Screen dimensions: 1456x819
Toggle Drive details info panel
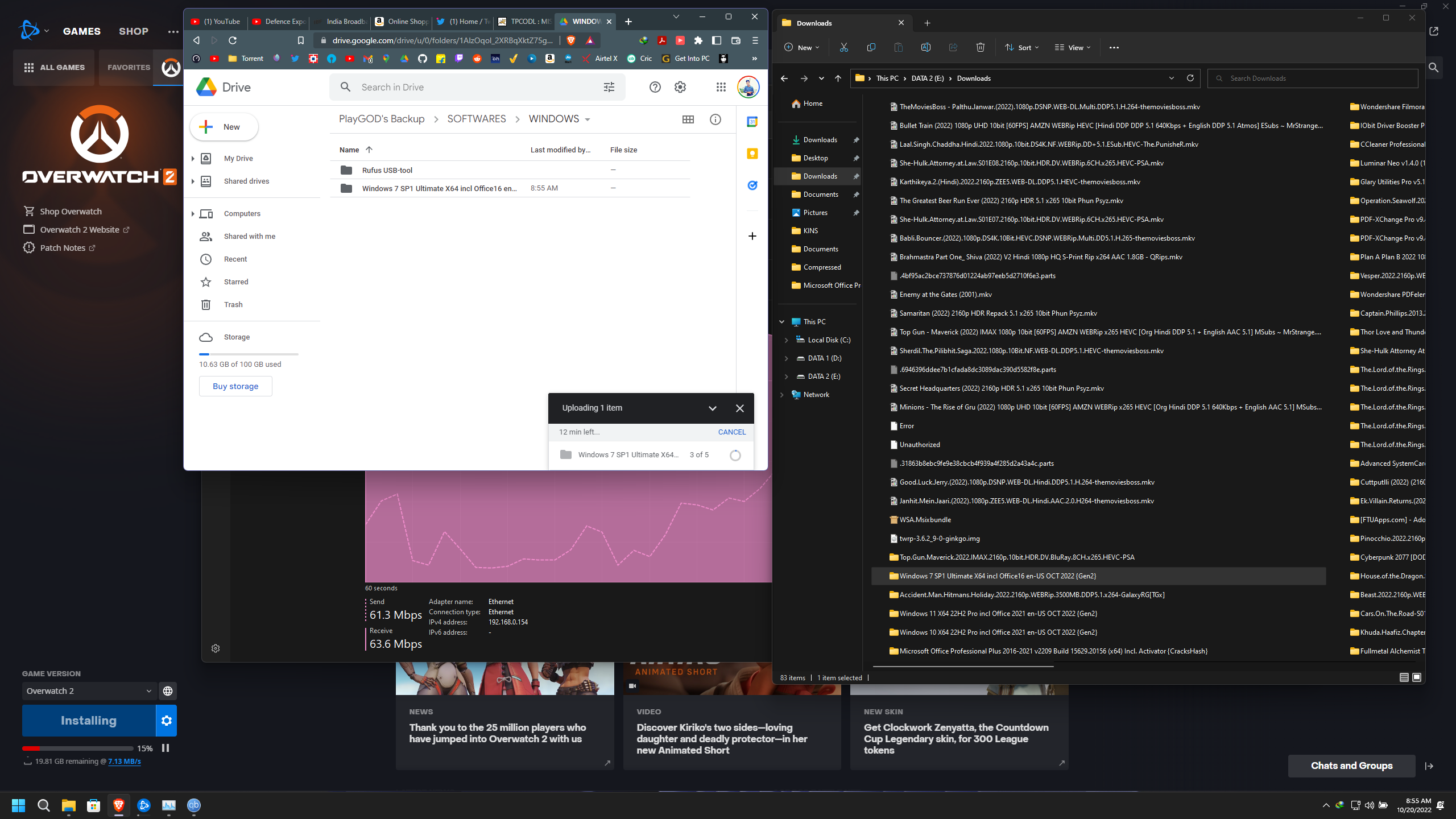tap(715, 119)
